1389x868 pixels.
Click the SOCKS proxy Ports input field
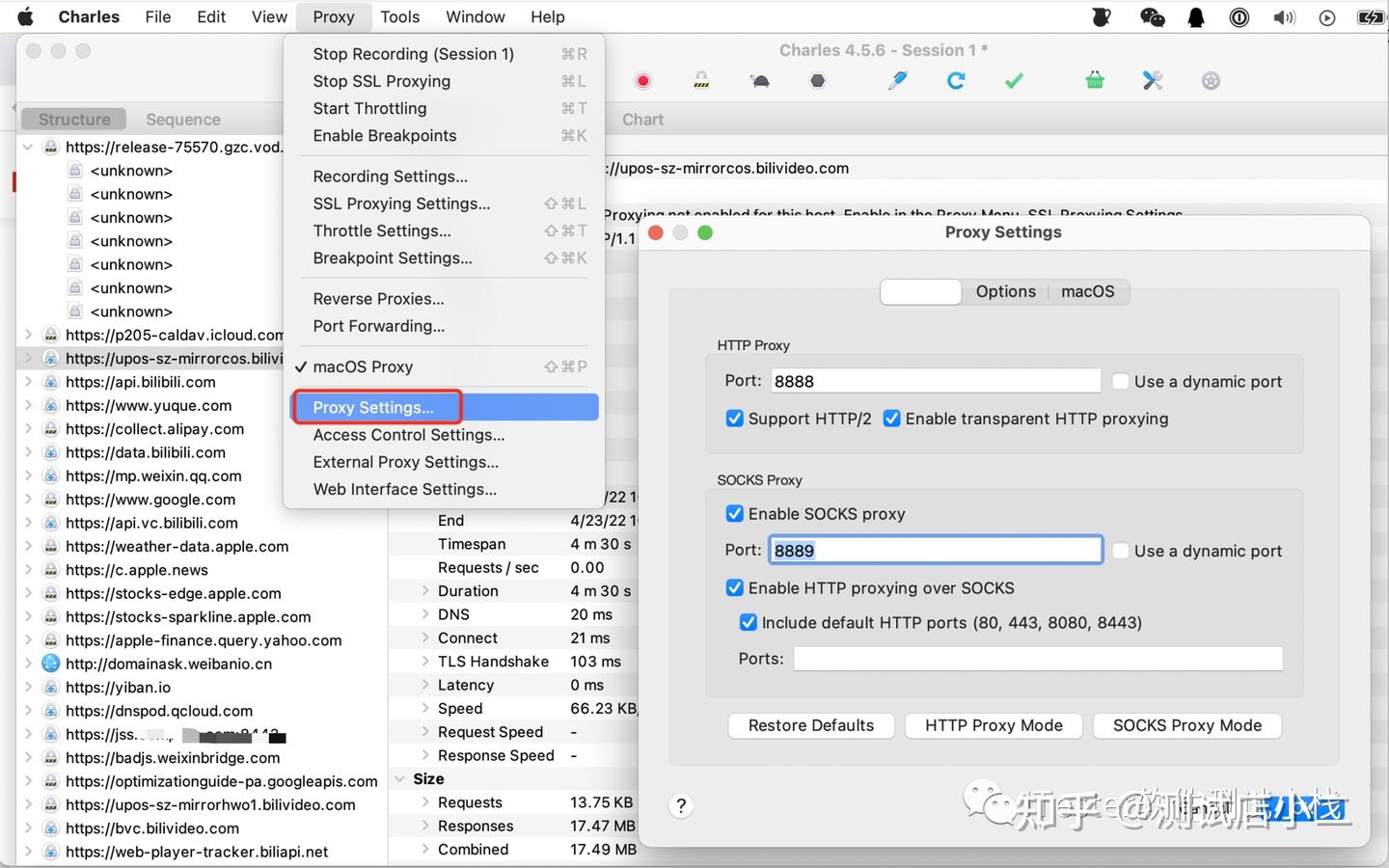1036,659
